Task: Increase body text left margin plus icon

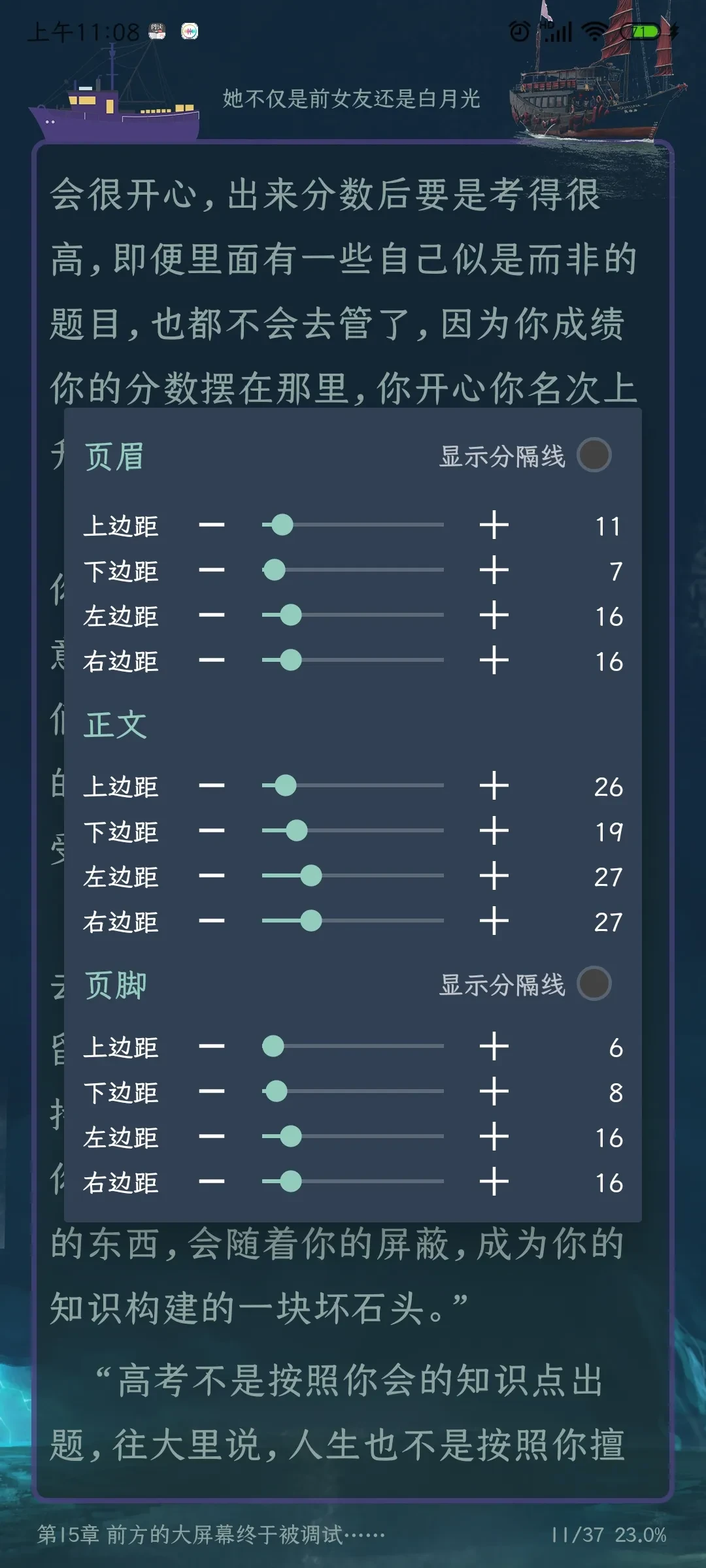Action: [494, 876]
